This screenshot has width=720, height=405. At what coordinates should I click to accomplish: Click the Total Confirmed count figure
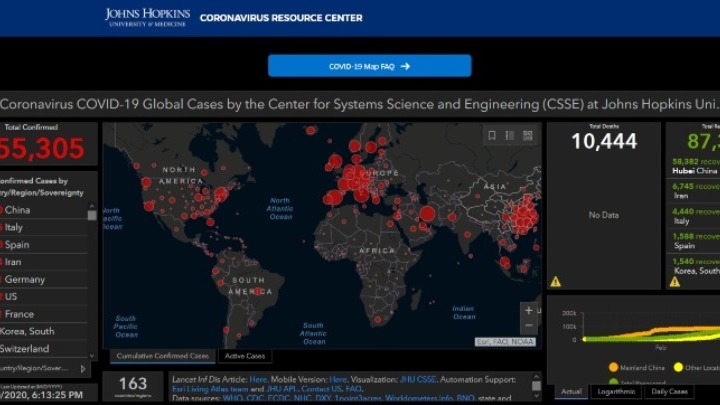[x=42, y=148]
